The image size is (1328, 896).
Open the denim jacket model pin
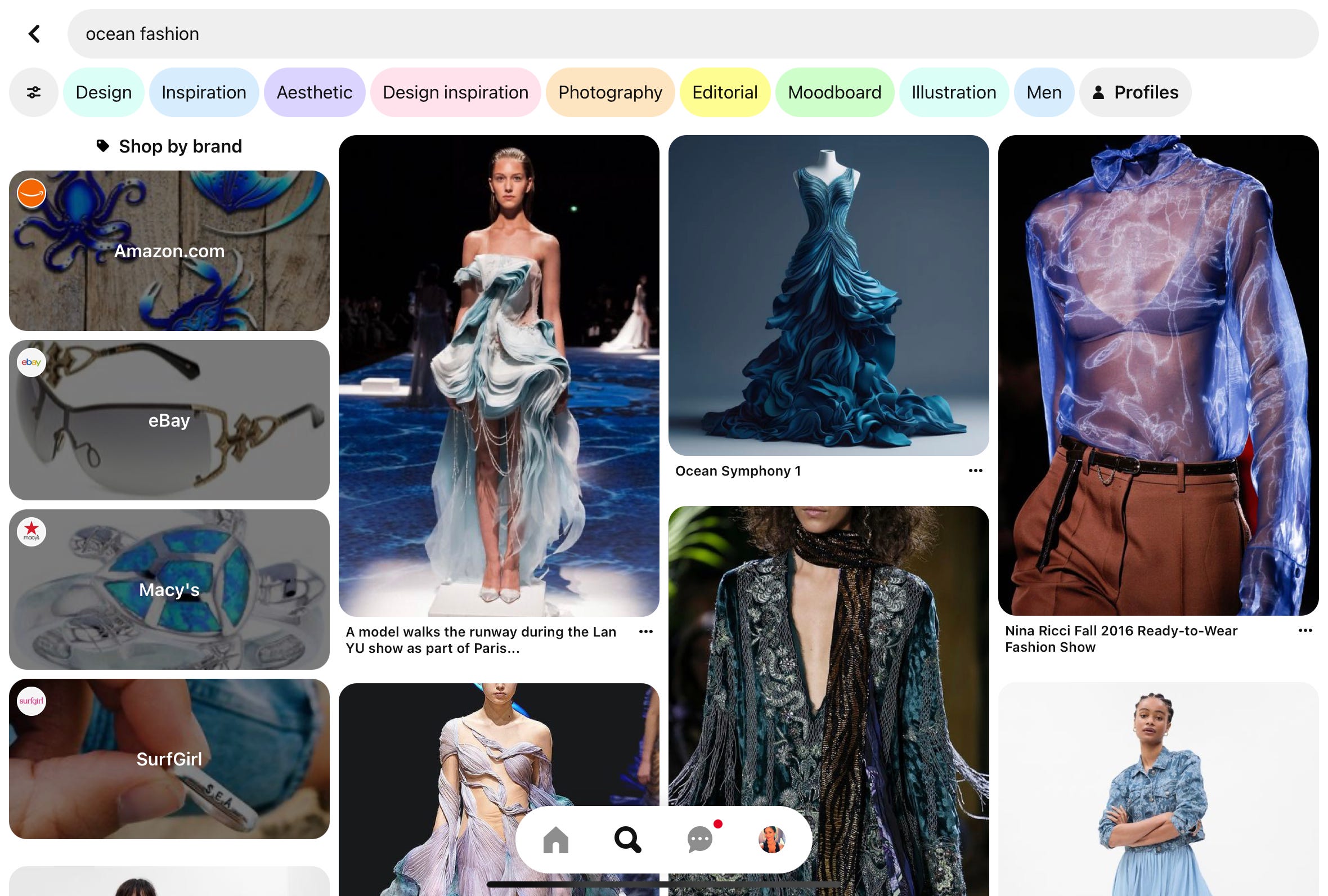(1159, 789)
